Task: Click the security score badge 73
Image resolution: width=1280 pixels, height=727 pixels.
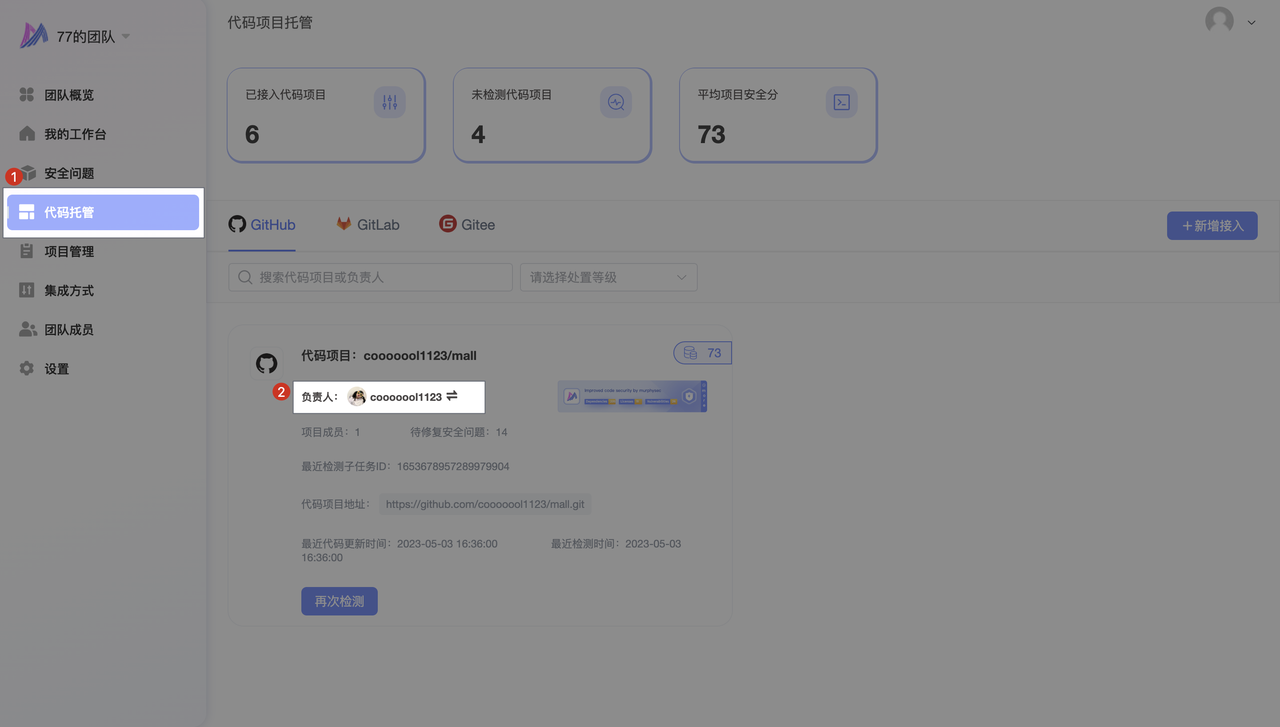Action: (x=702, y=353)
